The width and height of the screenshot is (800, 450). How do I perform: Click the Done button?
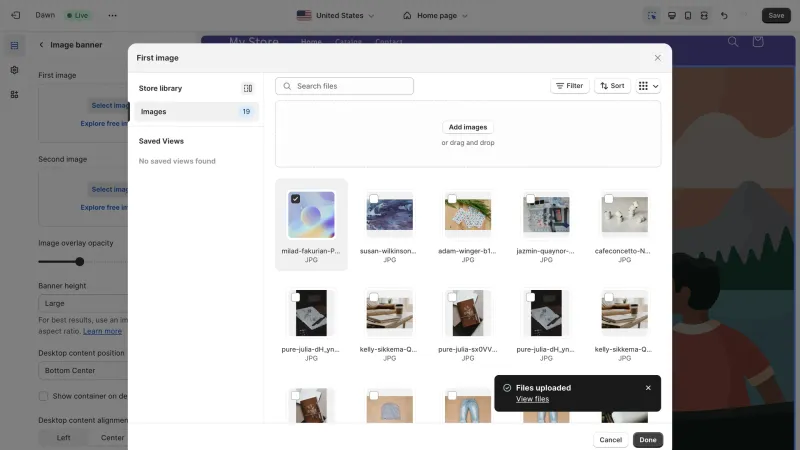coord(648,440)
